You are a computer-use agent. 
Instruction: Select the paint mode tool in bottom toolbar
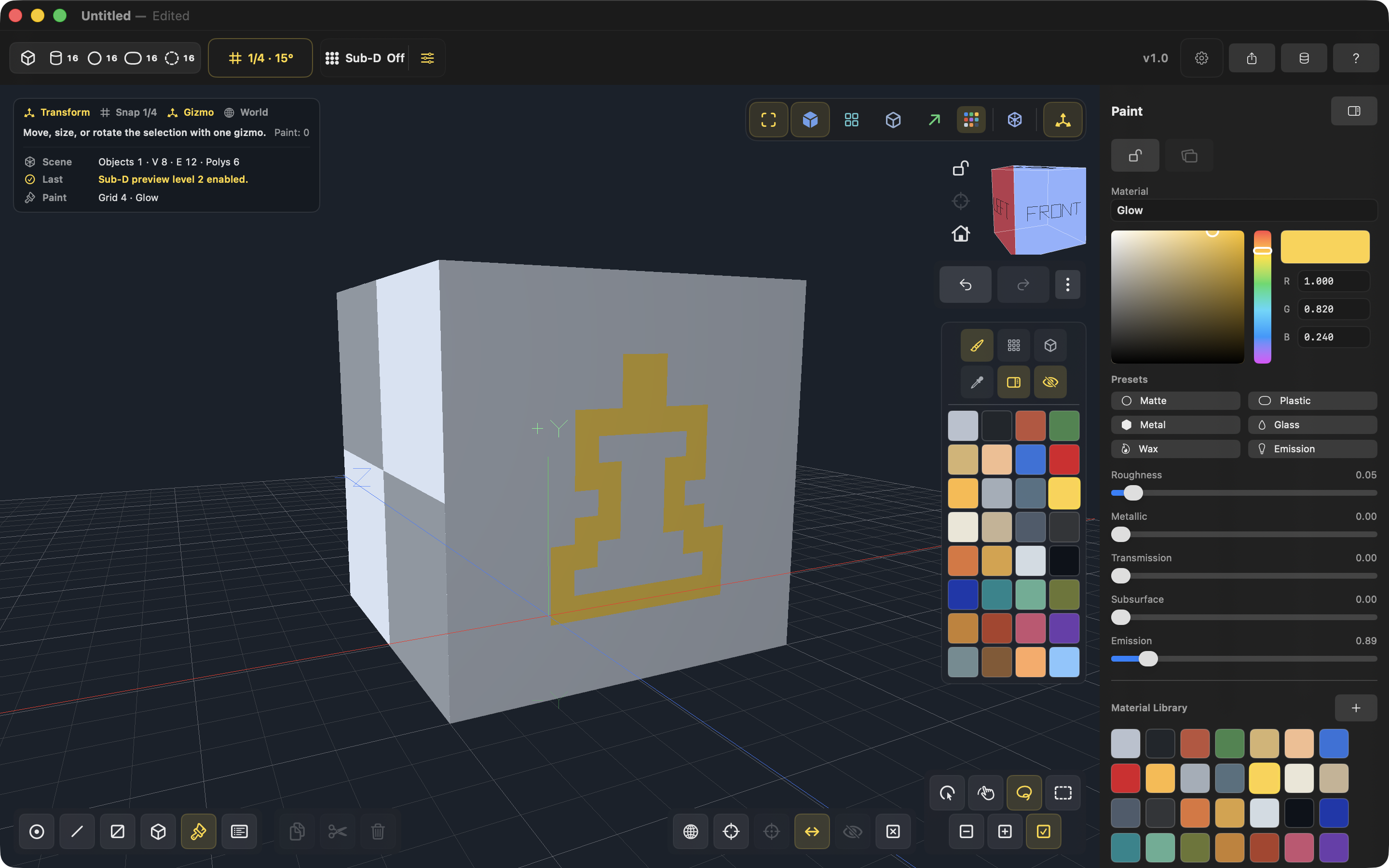point(199,831)
